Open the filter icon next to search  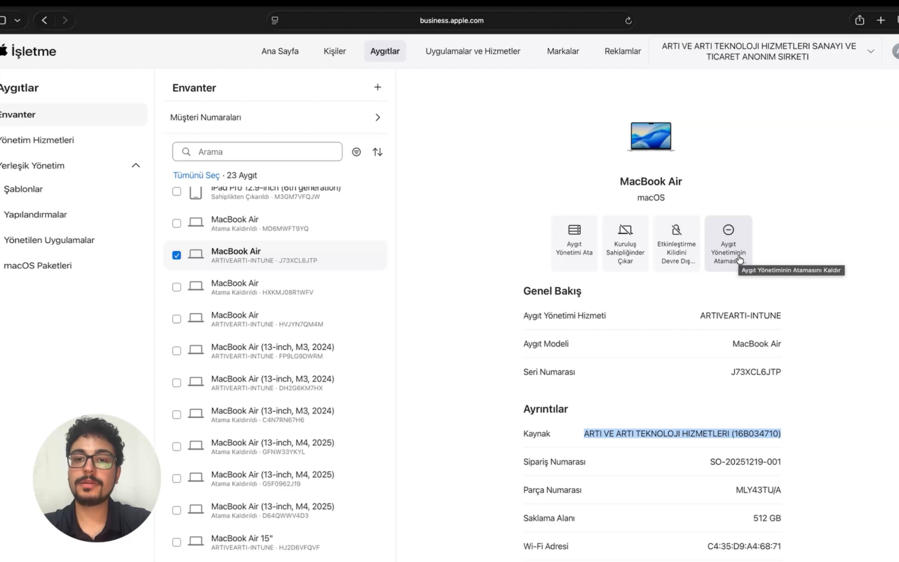coord(356,152)
